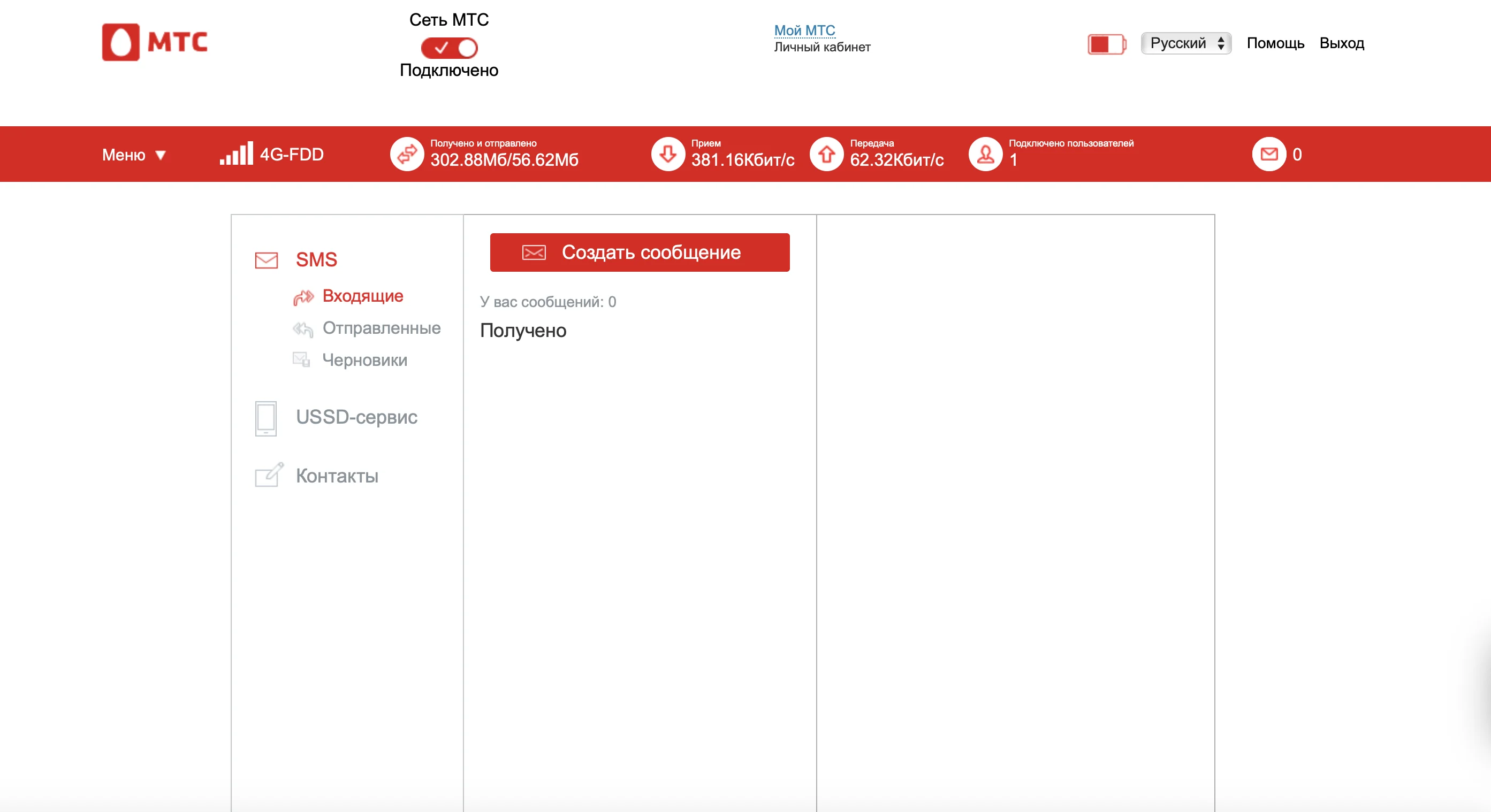Screen dimensions: 1491x812
Task: Click the 4G-FDD signal strength icon
Action: (x=236, y=154)
